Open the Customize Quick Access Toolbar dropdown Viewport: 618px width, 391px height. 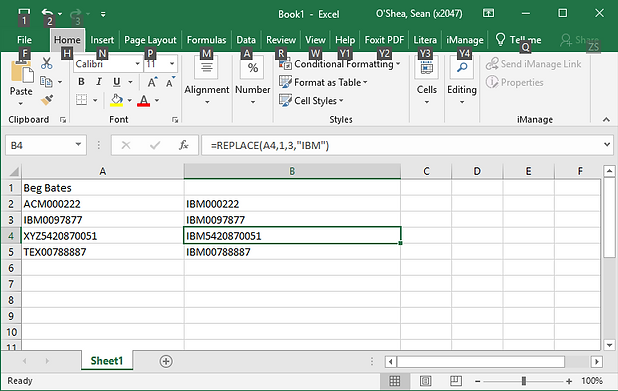[x=103, y=14]
